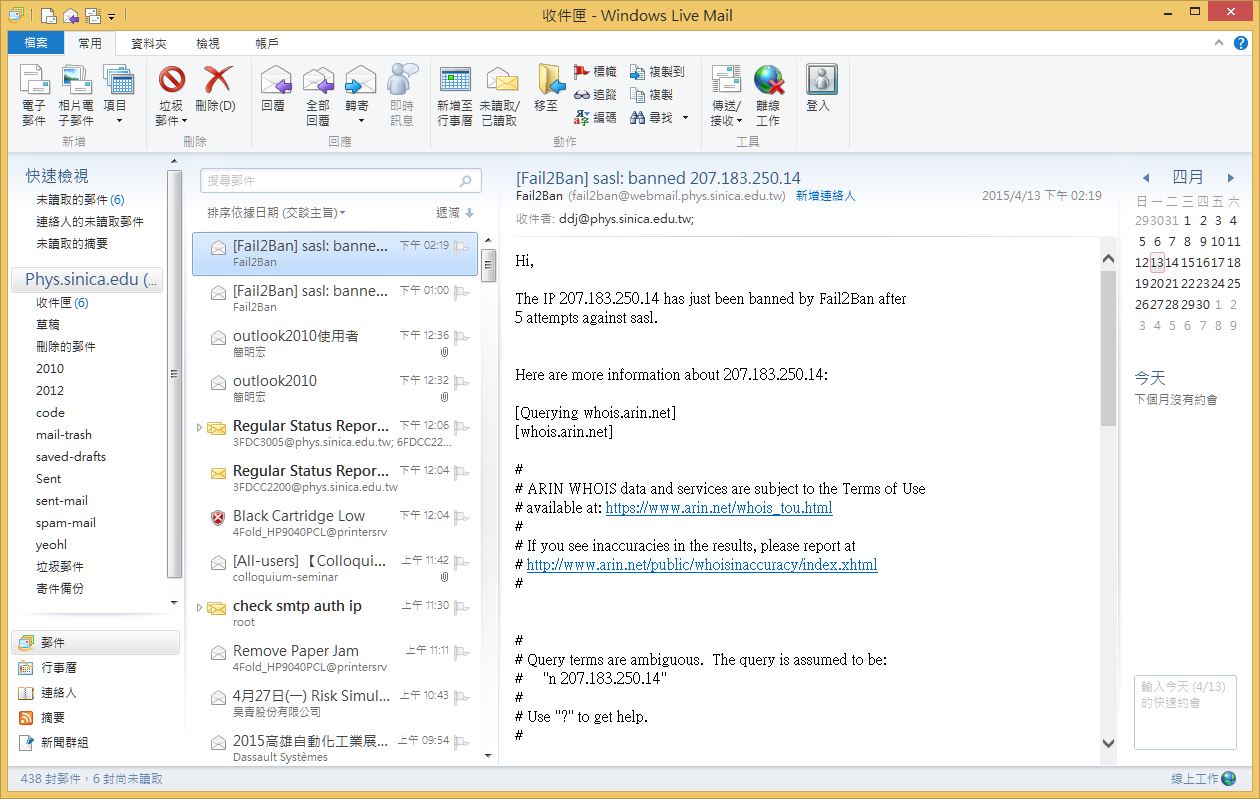Open the sort-by date (排序依據日期) dropdown
The height and width of the screenshot is (799, 1260).
(x=276, y=213)
